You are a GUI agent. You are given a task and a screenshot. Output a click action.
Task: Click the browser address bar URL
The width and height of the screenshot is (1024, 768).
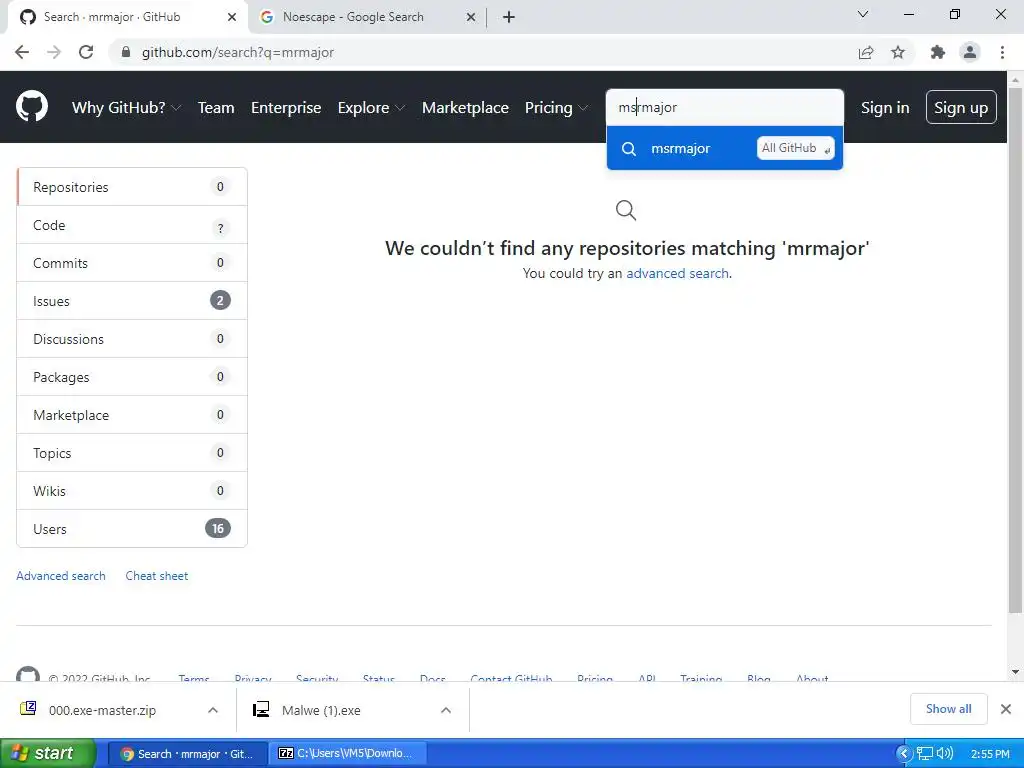click(x=238, y=52)
